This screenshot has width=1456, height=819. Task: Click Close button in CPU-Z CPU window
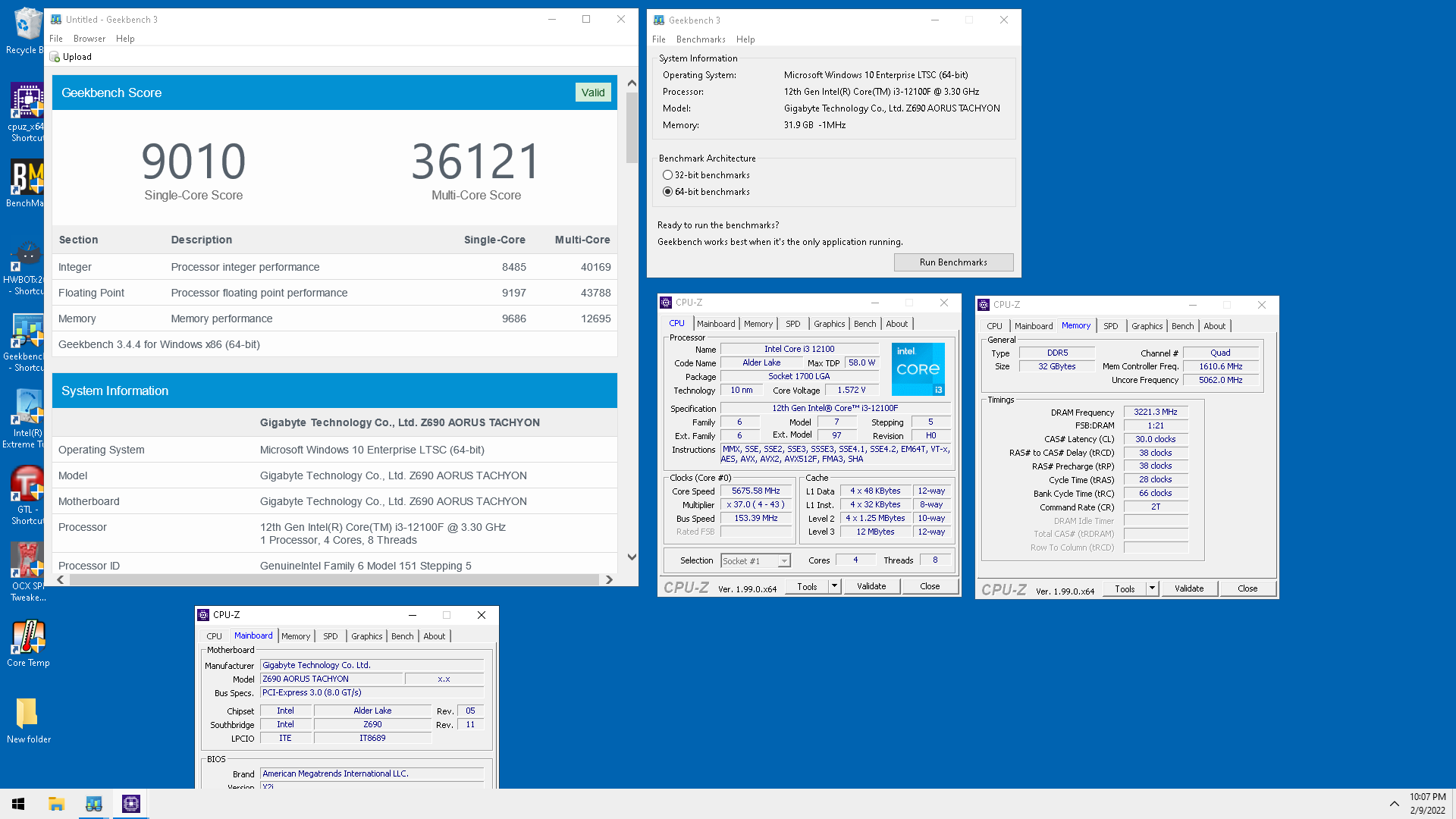tap(930, 586)
